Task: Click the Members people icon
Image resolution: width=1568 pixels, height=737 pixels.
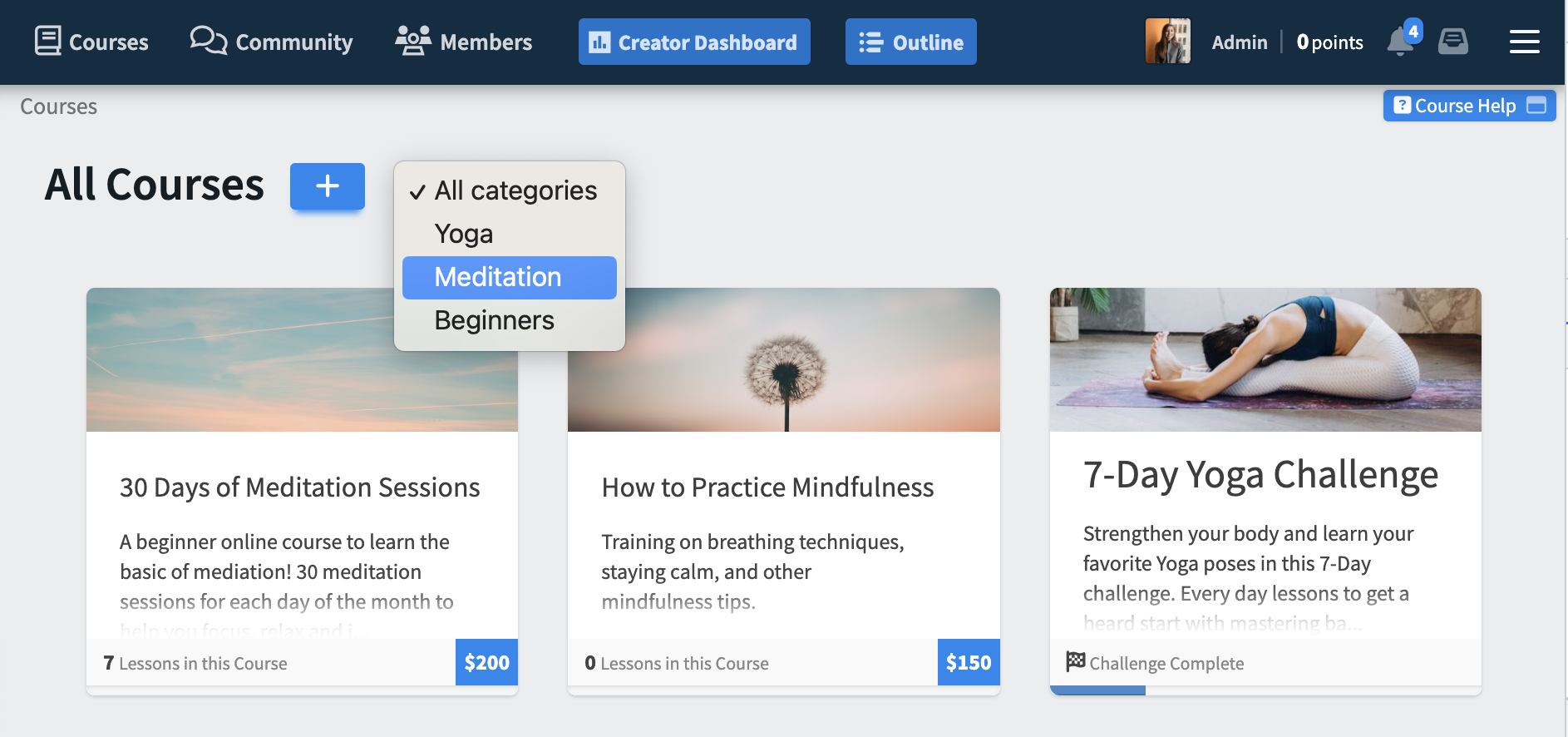Action: (x=413, y=41)
